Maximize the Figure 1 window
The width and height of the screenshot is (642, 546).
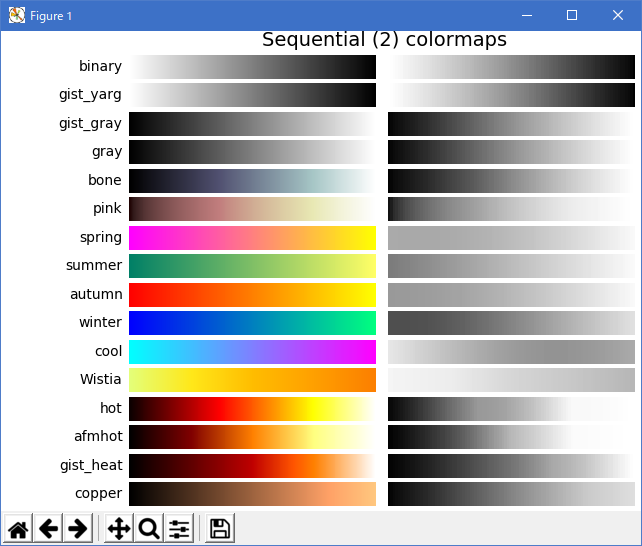[x=572, y=16]
